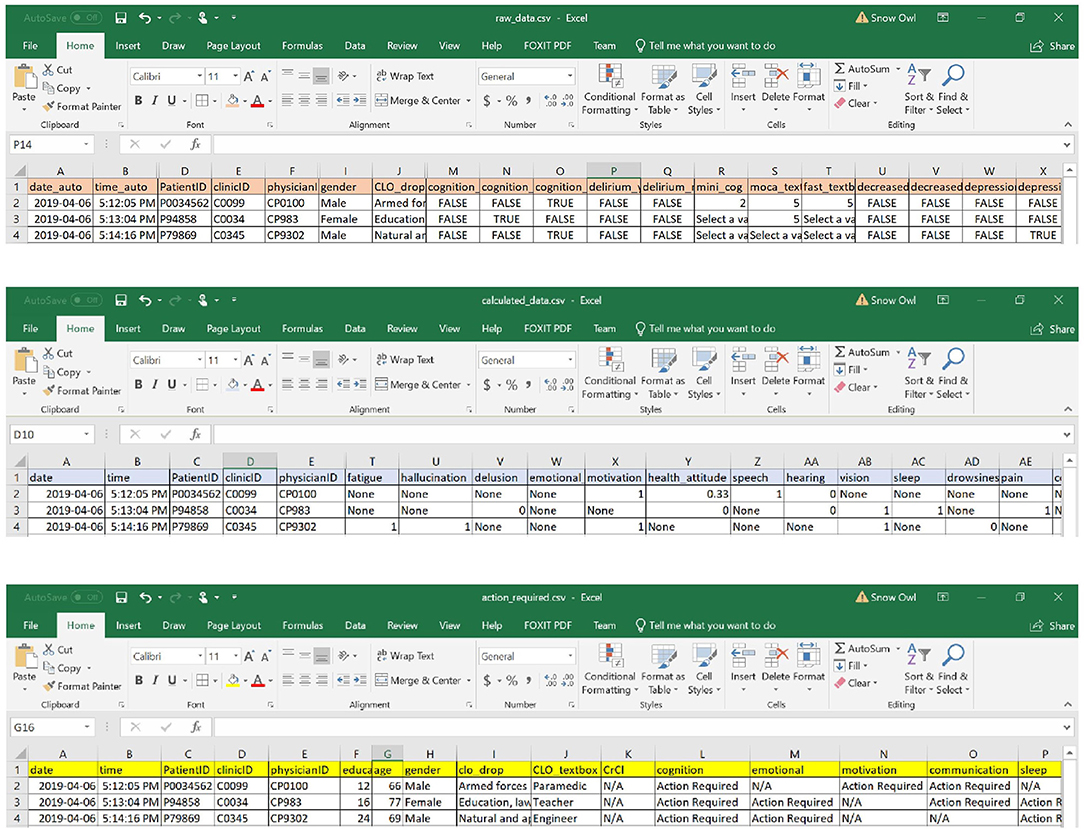The height and width of the screenshot is (829, 1084).
Task: Click accounting dollar format in action_required.csv ribbon
Action: pos(487,680)
